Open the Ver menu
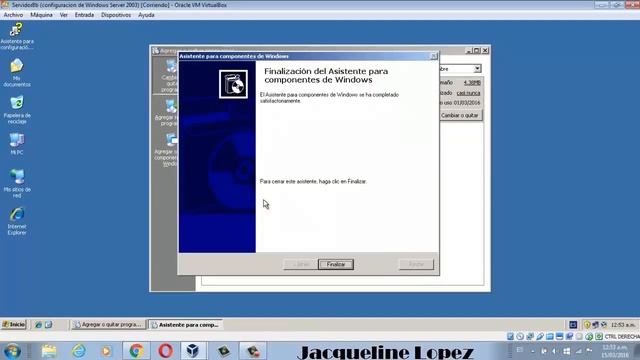640x360 pixels. (64, 15)
